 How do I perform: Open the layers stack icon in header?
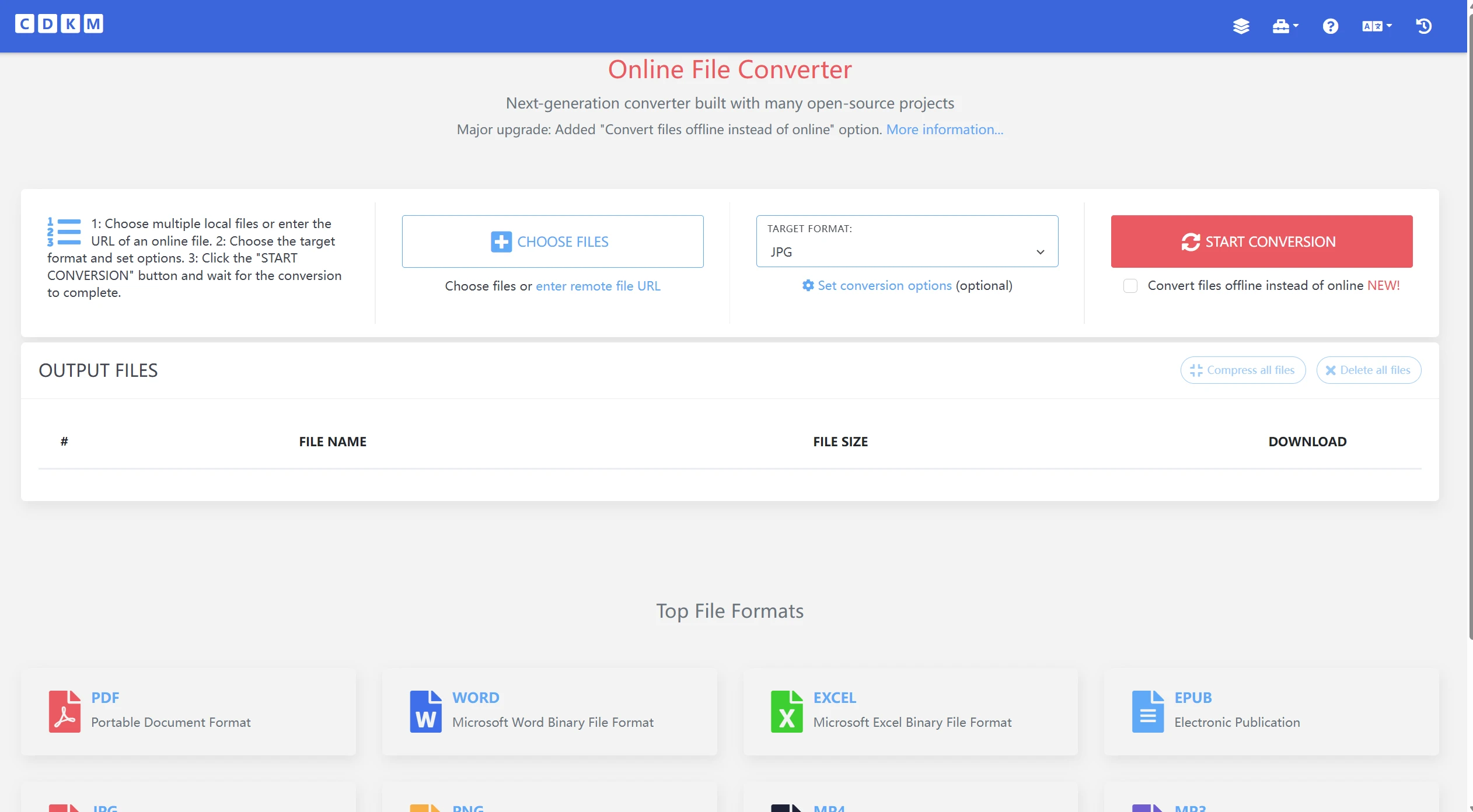pyautogui.click(x=1241, y=26)
